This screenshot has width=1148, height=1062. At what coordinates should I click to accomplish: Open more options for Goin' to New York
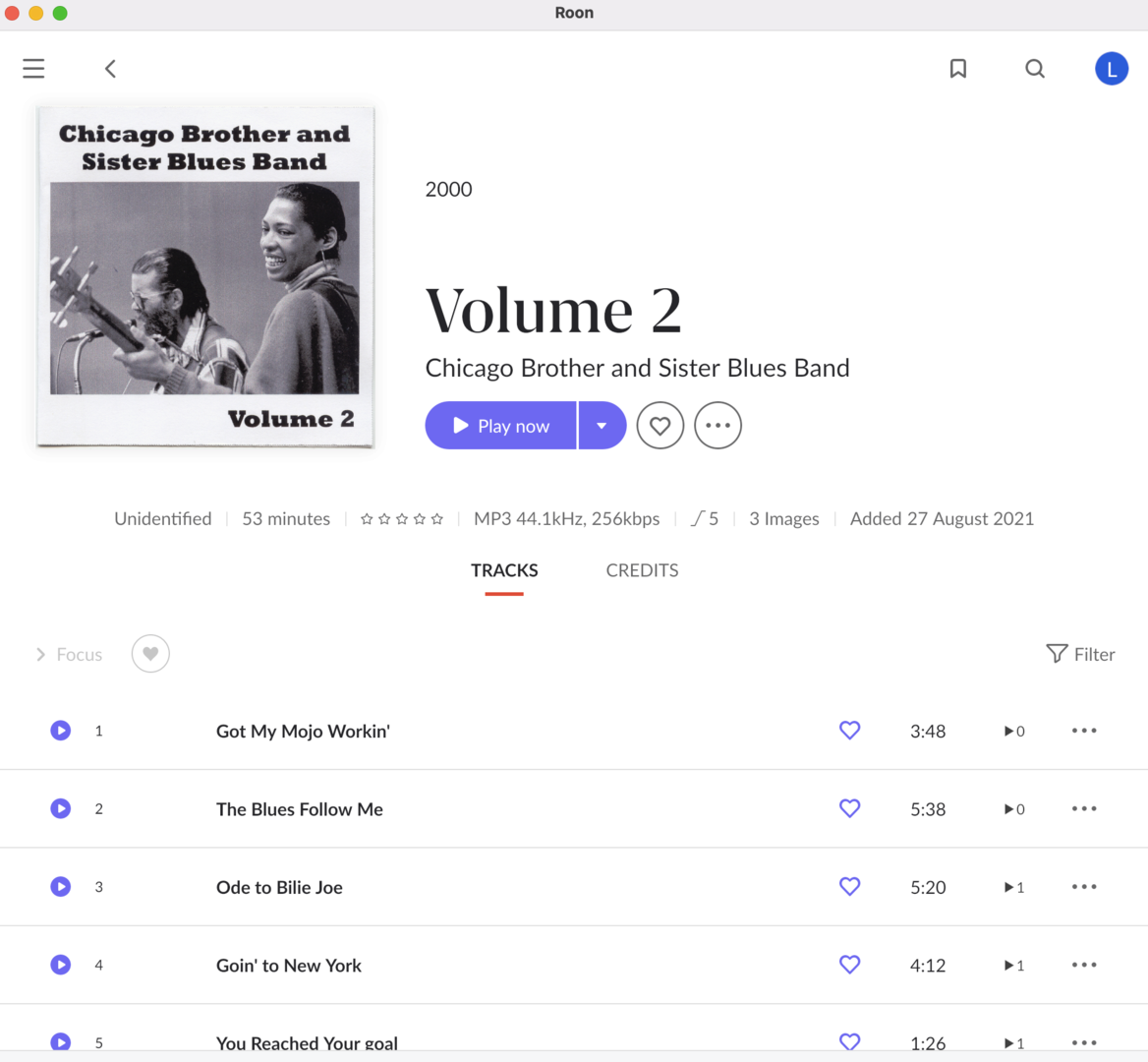pos(1084,965)
